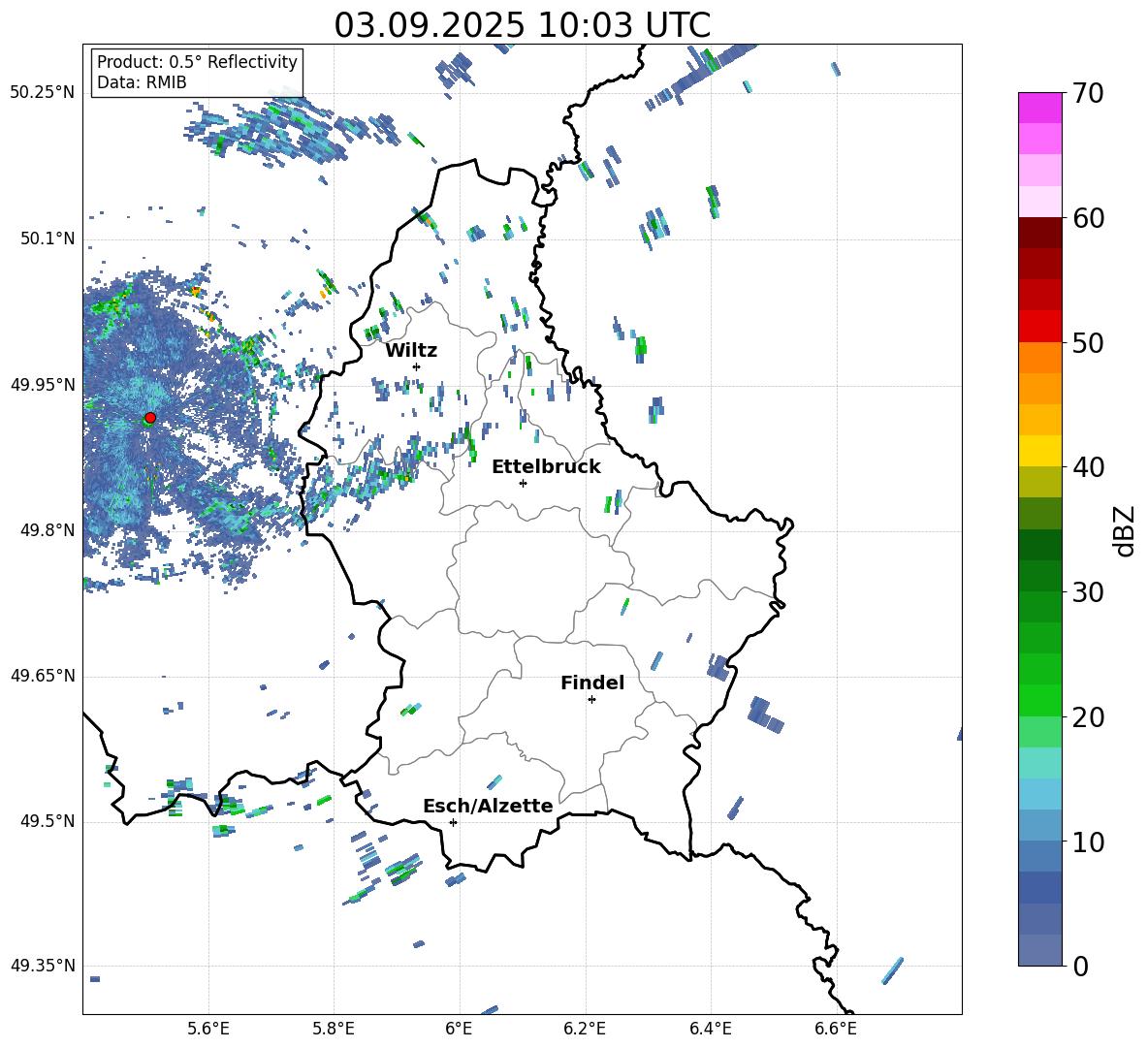Click the 6.4°E longitude label
Viewport: 1148px width, 1048px height.
click(x=710, y=1029)
